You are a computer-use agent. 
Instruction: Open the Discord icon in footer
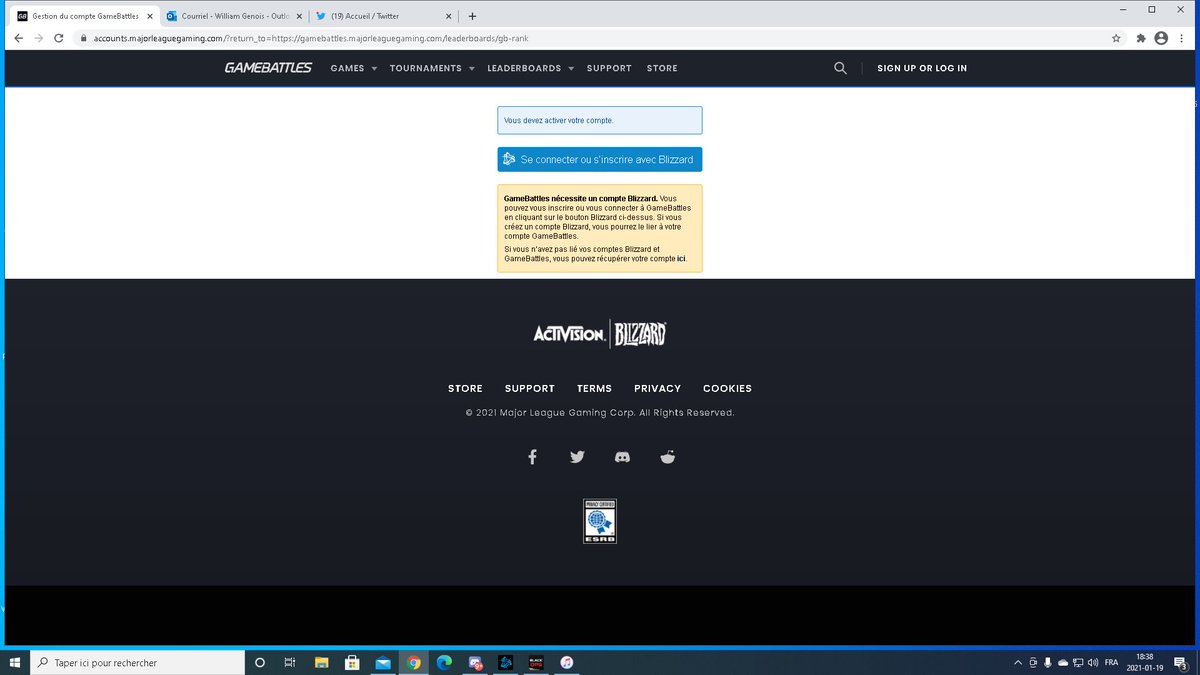tap(622, 457)
